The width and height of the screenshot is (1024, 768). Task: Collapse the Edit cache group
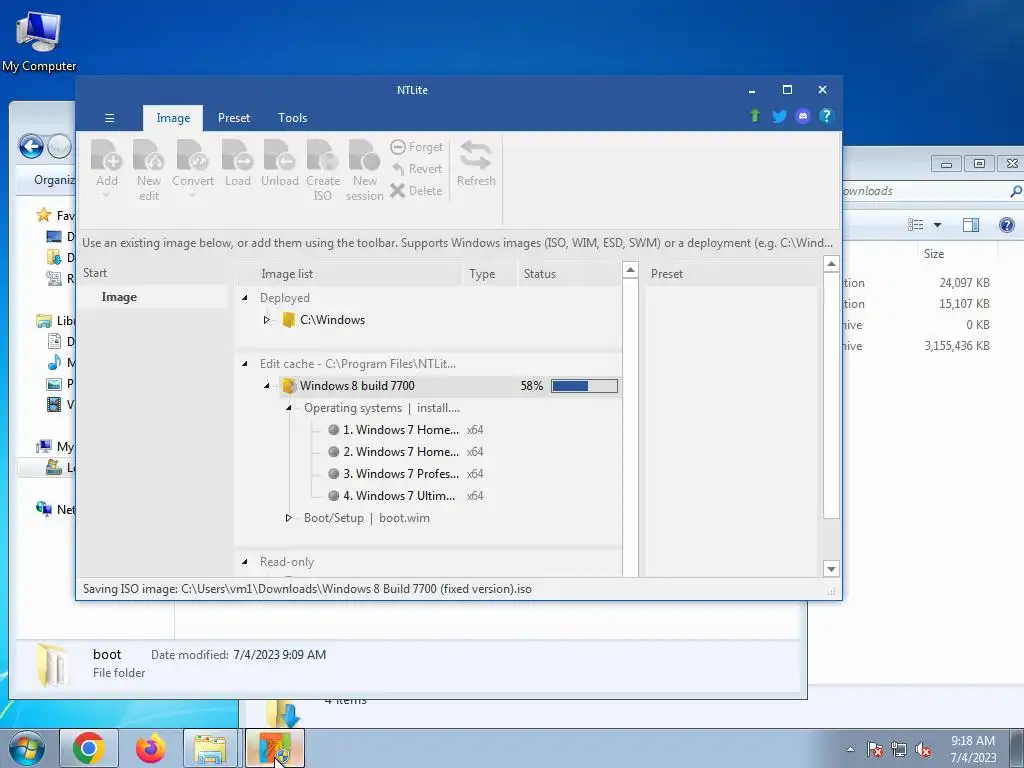pyautogui.click(x=245, y=364)
